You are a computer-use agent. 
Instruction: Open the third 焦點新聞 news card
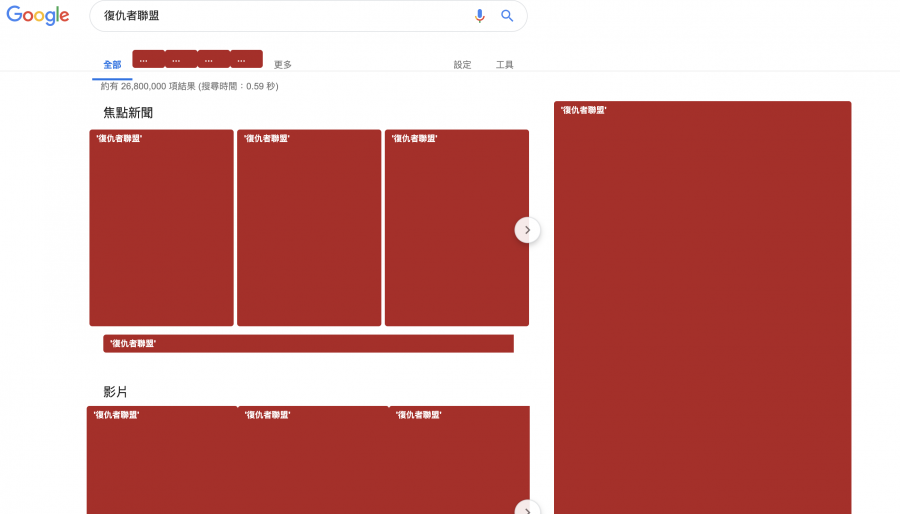456,228
